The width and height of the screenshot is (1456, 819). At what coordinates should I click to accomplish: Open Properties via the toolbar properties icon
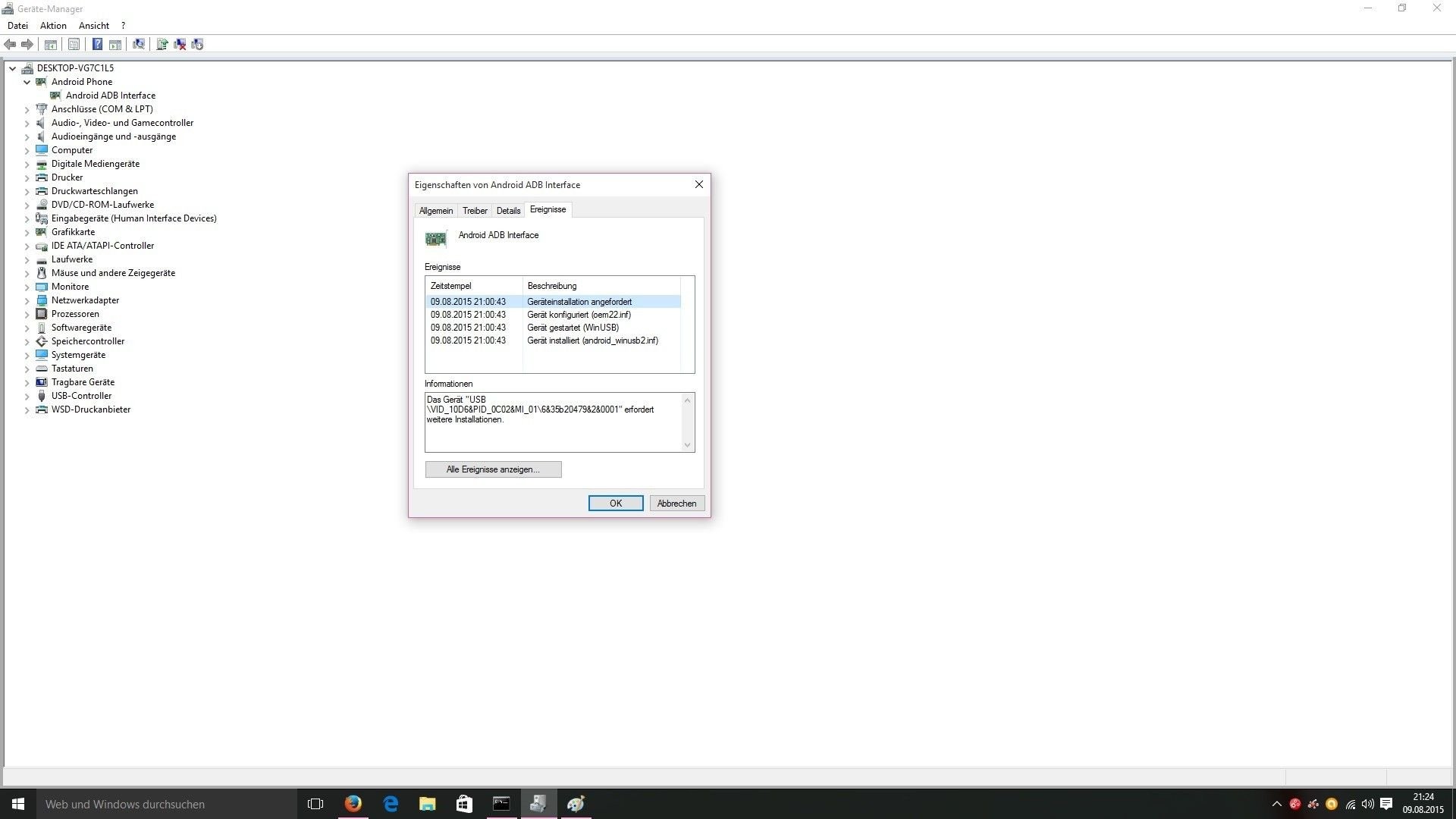click(x=74, y=45)
